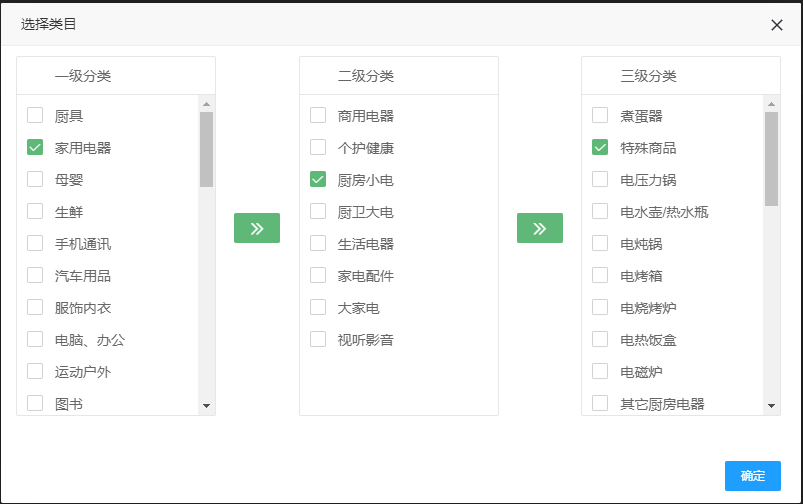The height and width of the screenshot is (504, 803).
Task: Click scrollbar thumb of 三级分类 list
Action: (771, 159)
